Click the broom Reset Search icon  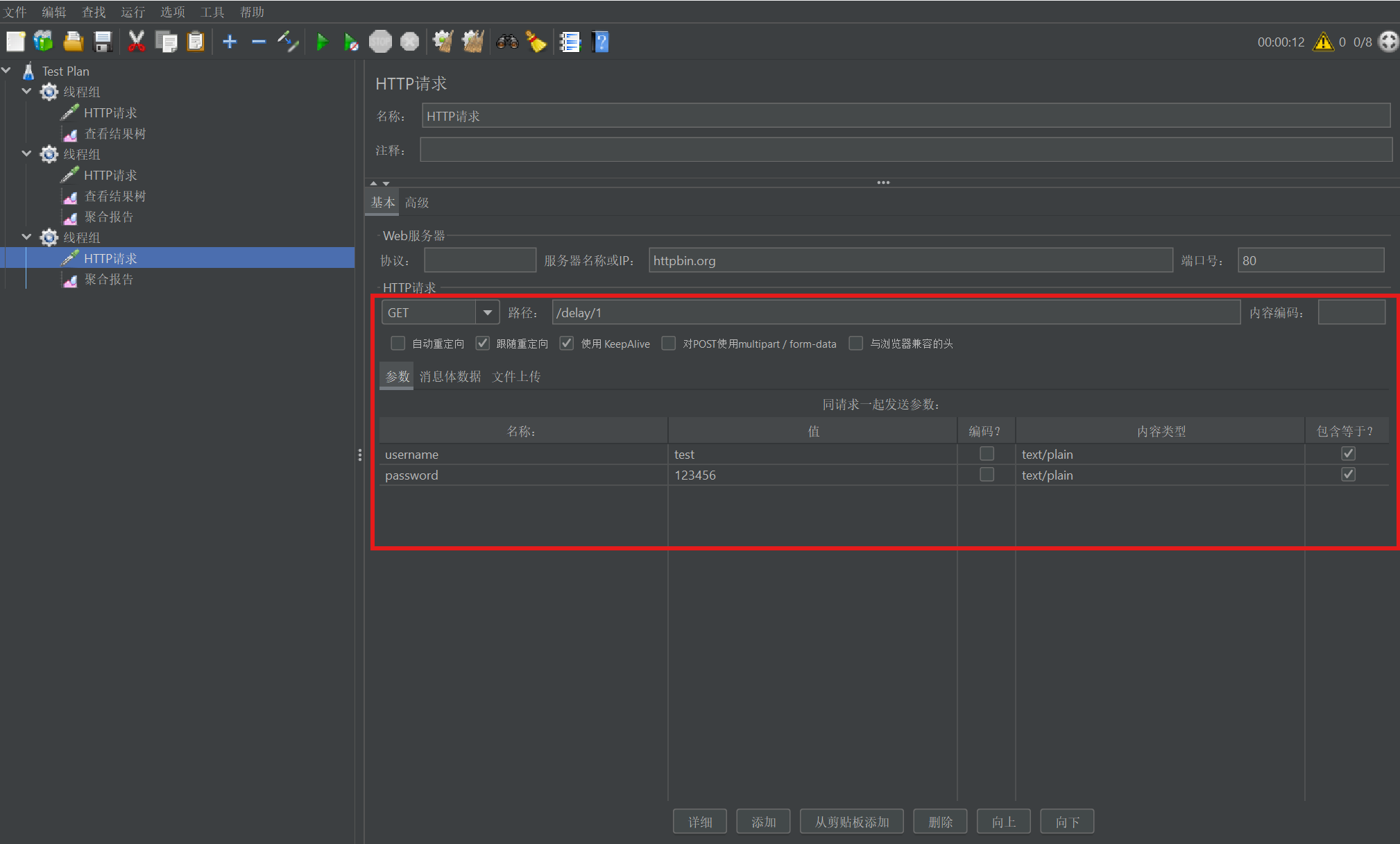tap(536, 42)
